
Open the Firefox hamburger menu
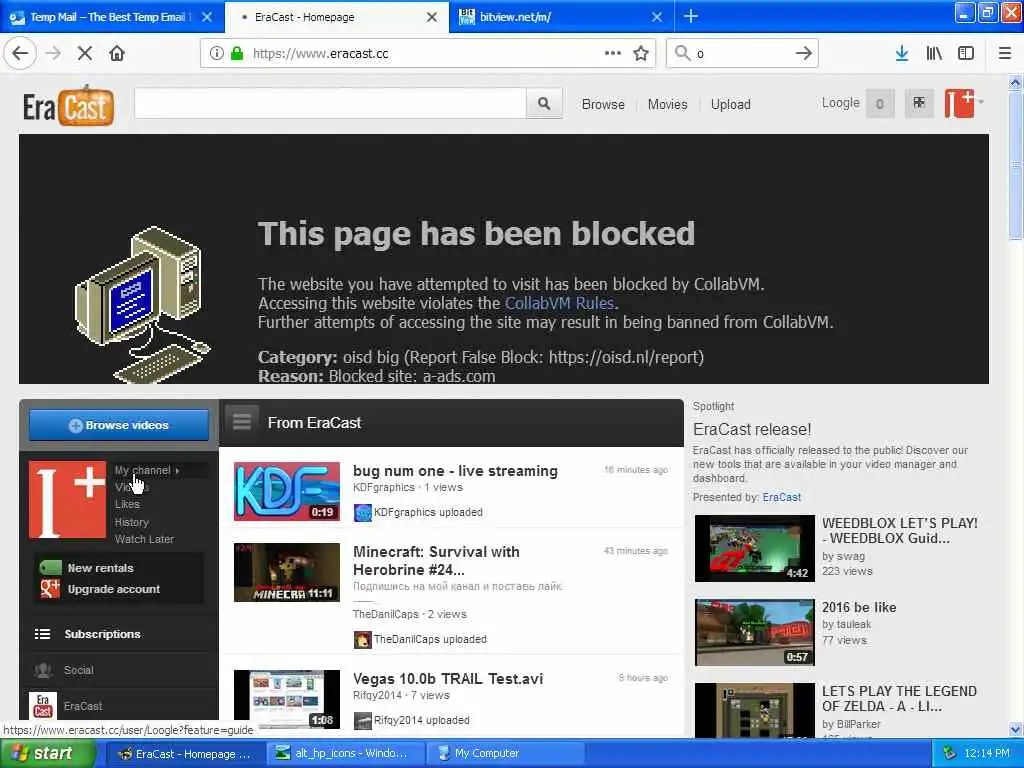click(x=1005, y=54)
